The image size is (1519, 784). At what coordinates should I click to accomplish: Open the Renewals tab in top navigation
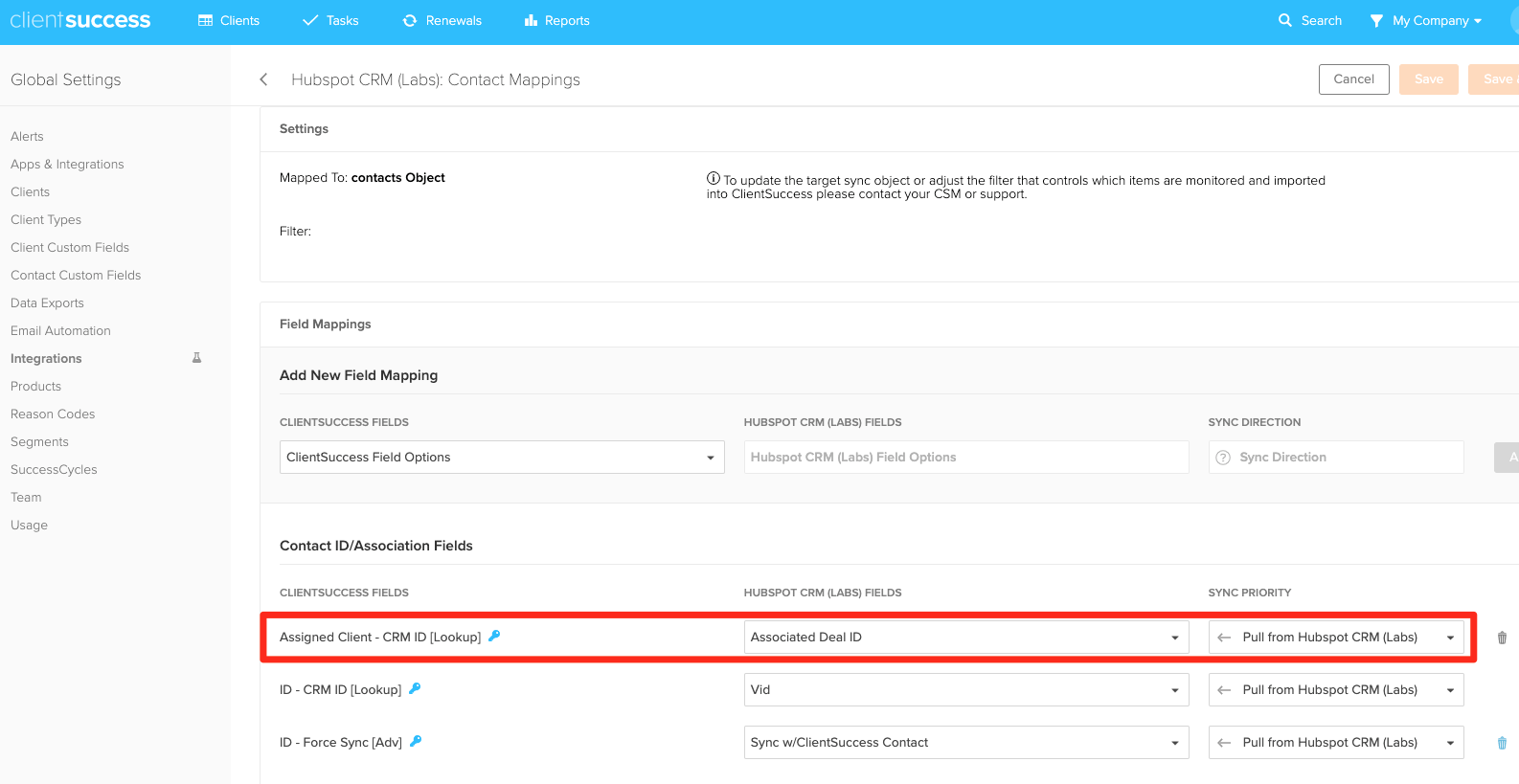point(442,20)
